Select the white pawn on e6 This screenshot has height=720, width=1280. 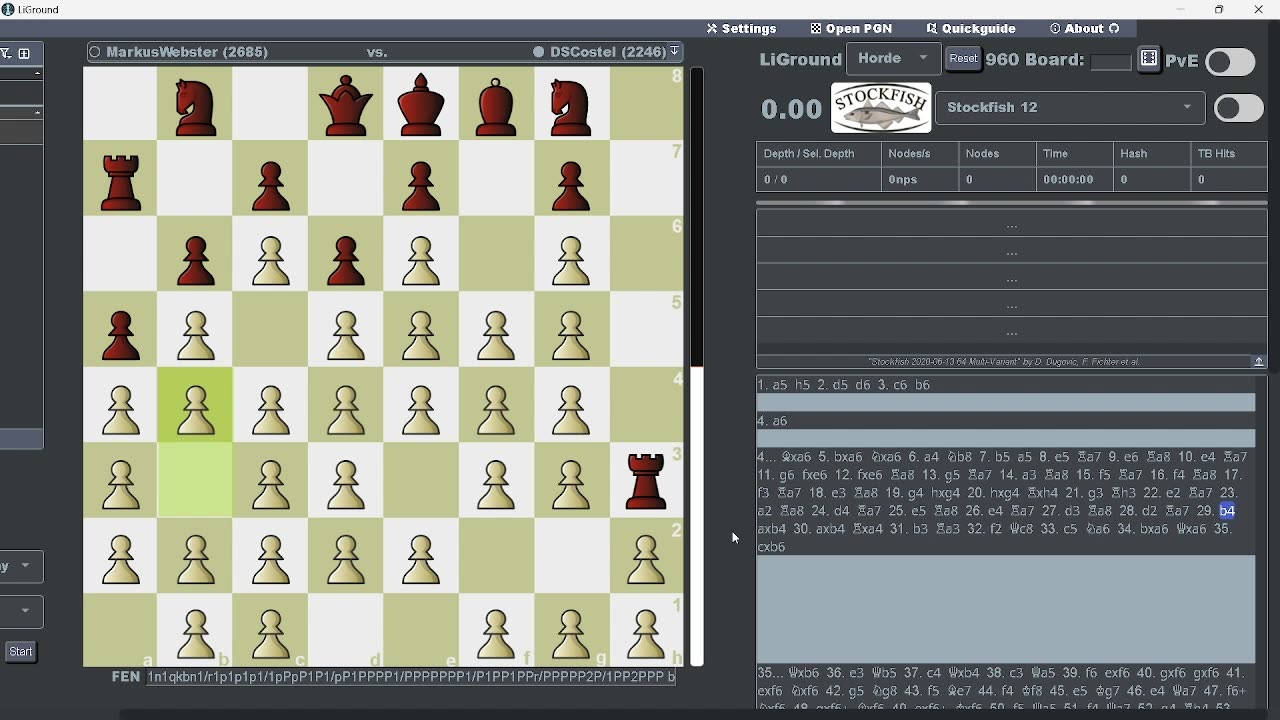tap(421, 260)
